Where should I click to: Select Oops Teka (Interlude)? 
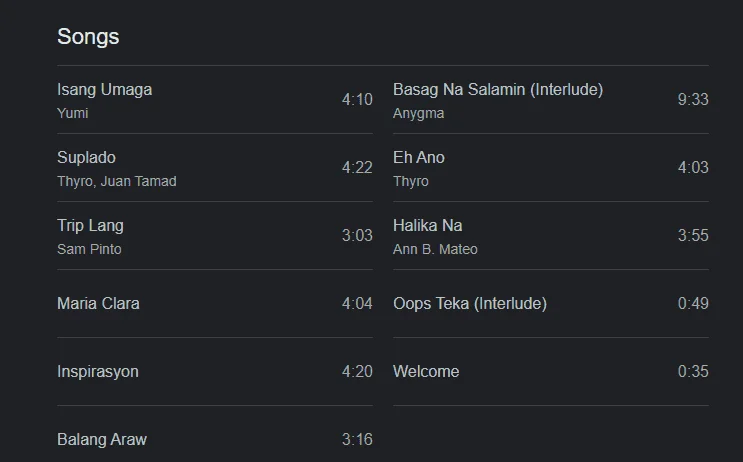[x=551, y=304]
